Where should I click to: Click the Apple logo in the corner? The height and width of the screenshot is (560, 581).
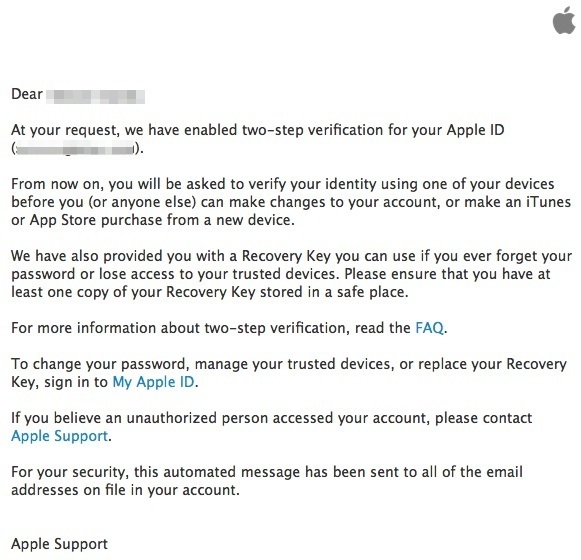pos(565,20)
